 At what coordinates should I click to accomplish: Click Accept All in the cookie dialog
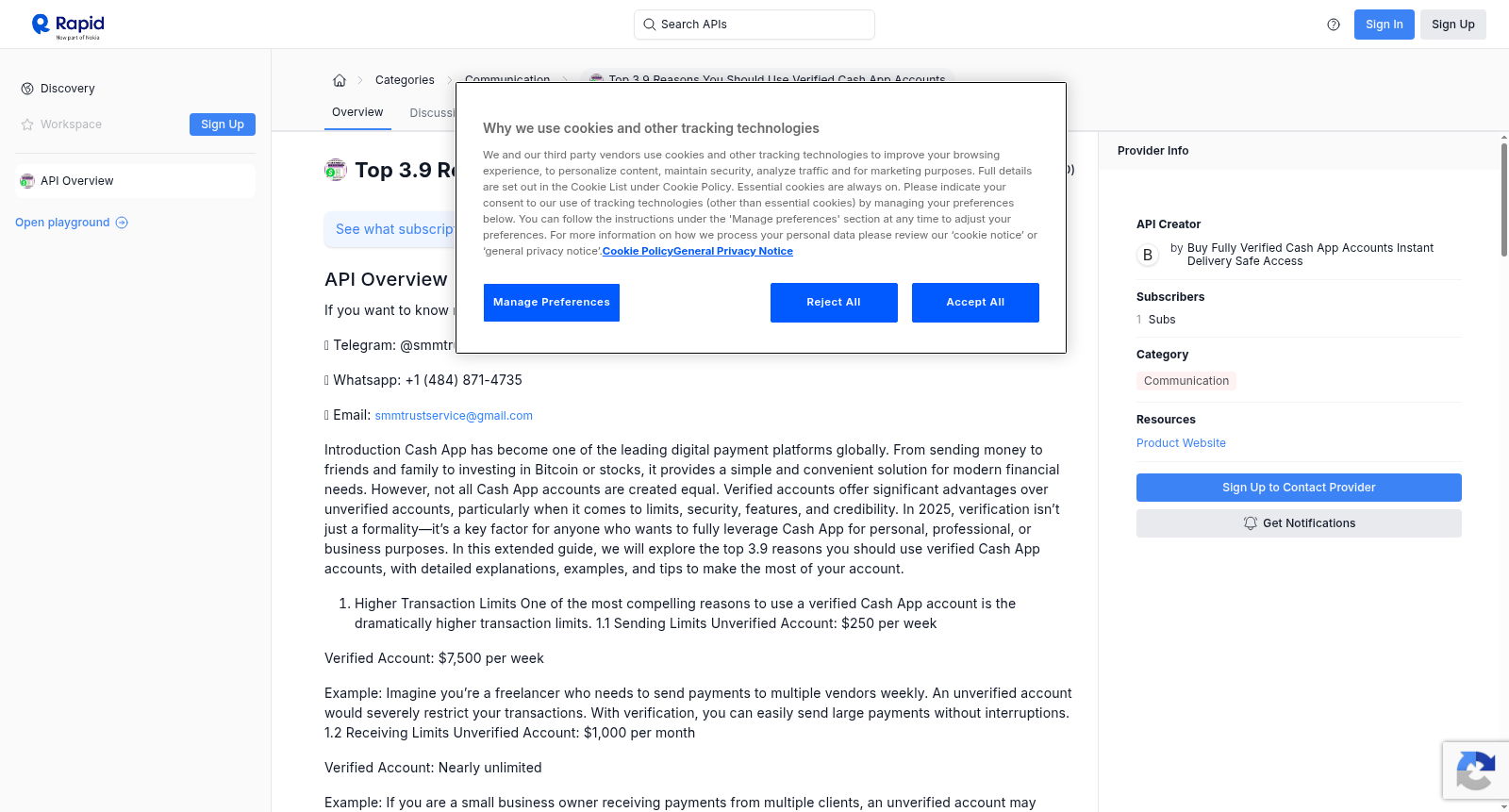(975, 303)
